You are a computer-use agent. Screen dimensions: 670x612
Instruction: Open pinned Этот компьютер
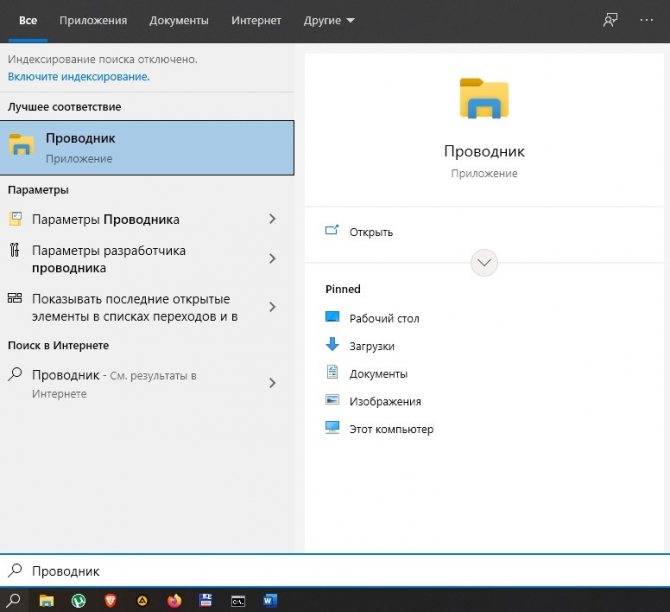pyautogui.click(x=391, y=429)
